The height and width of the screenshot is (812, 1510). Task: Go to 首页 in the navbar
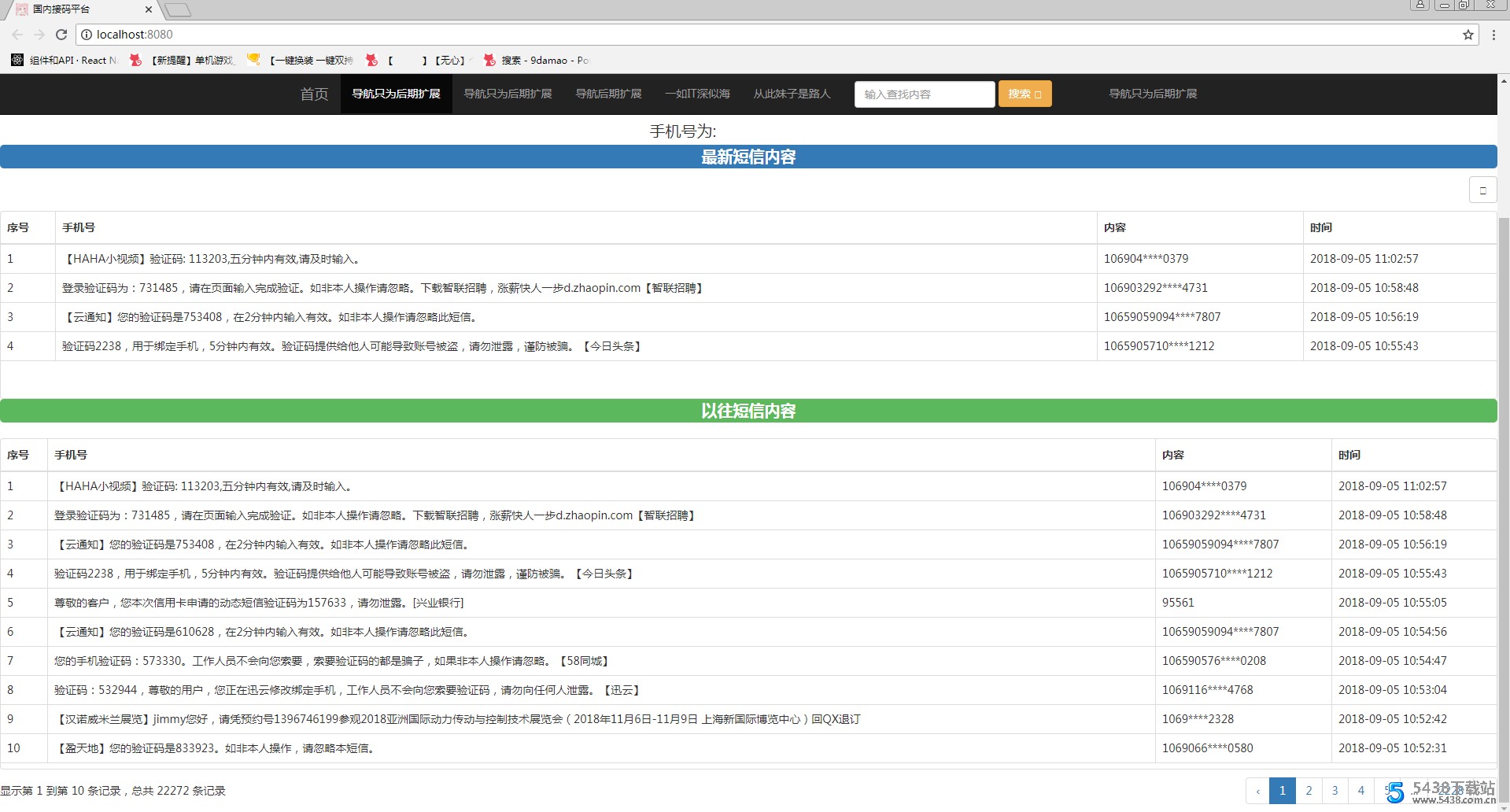[x=314, y=94]
